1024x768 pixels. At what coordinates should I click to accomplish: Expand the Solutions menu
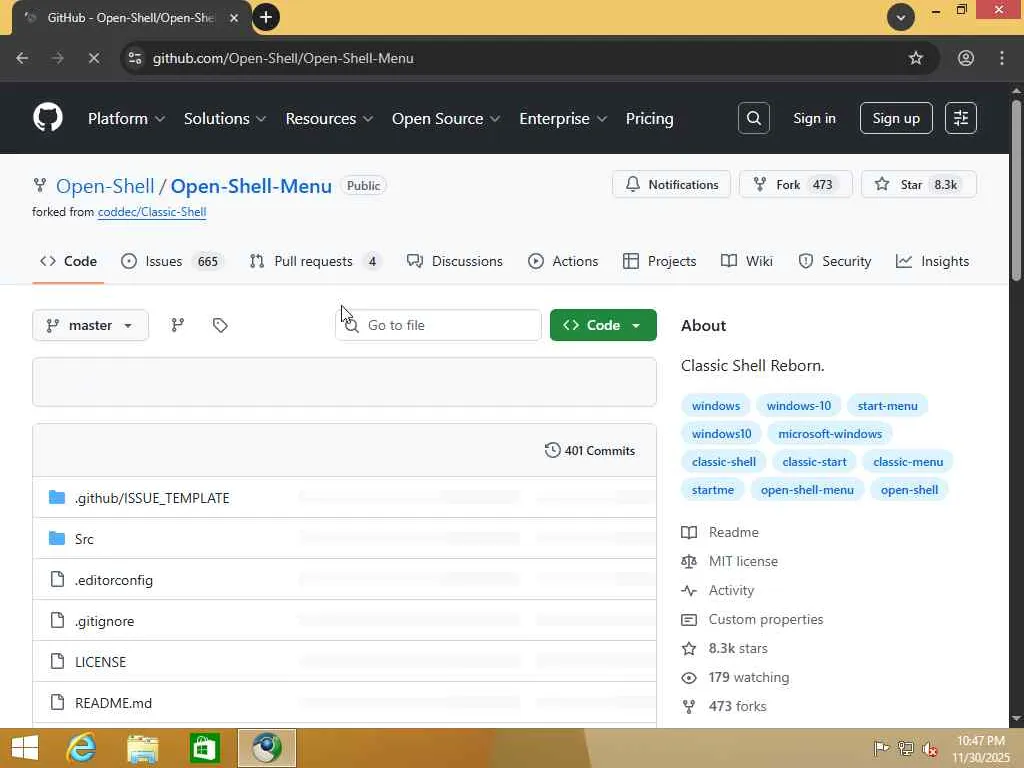pos(225,118)
